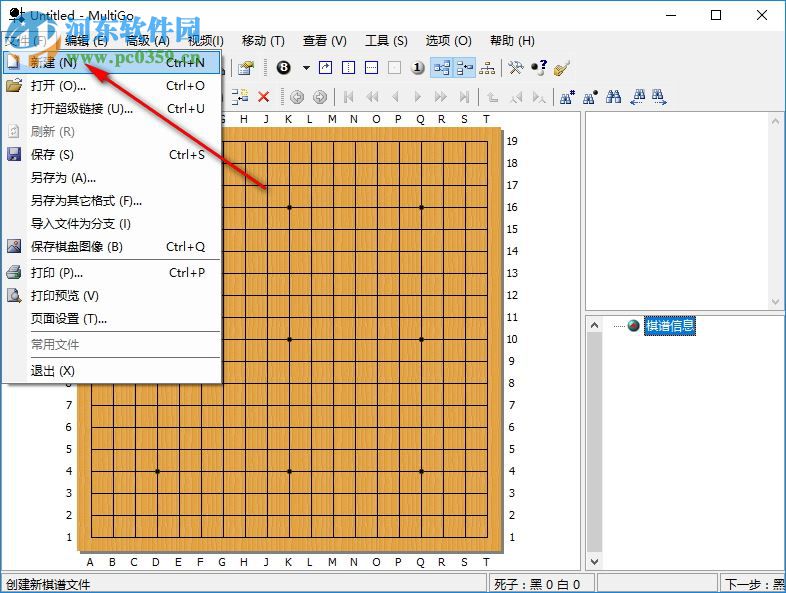Click the black number 8 stone icon
The width and height of the screenshot is (786, 593).
(x=284, y=68)
